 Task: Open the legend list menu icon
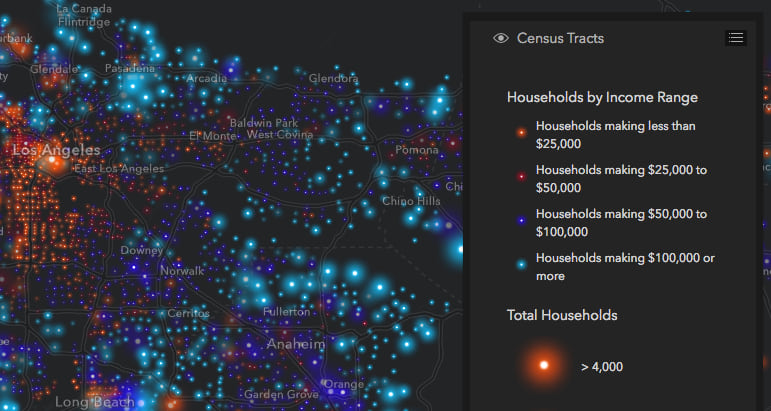(736, 38)
